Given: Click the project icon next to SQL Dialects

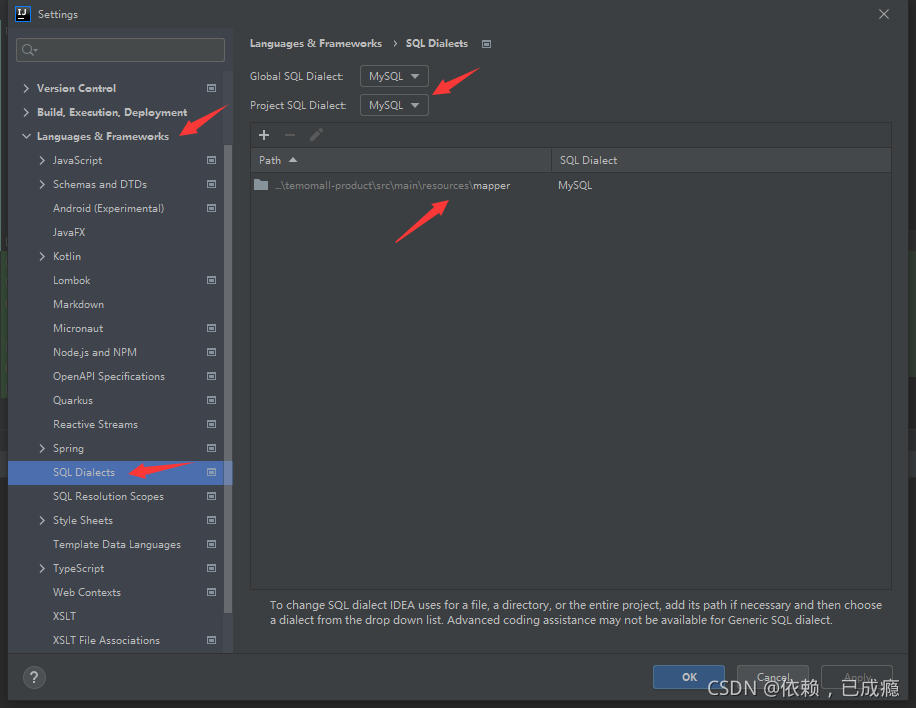Looking at the screenshot, I should [211, 472].
